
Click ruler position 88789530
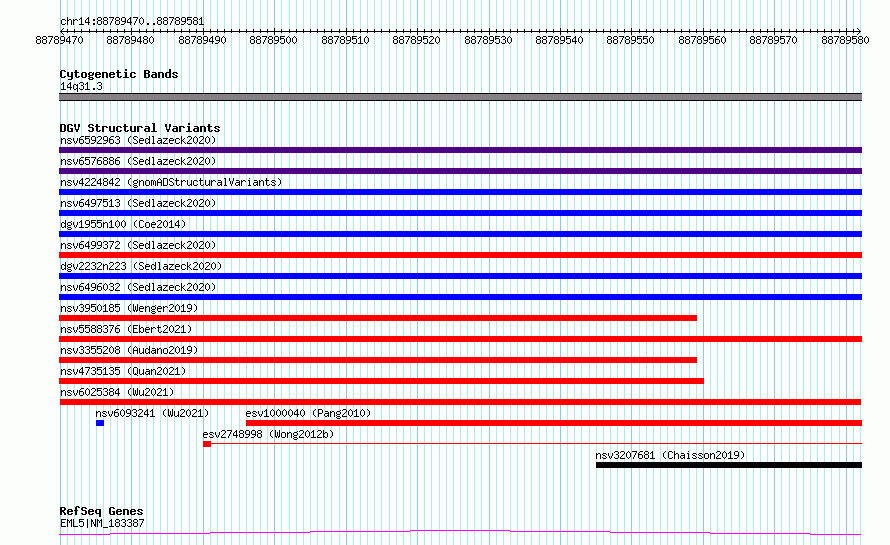(488, 40)
